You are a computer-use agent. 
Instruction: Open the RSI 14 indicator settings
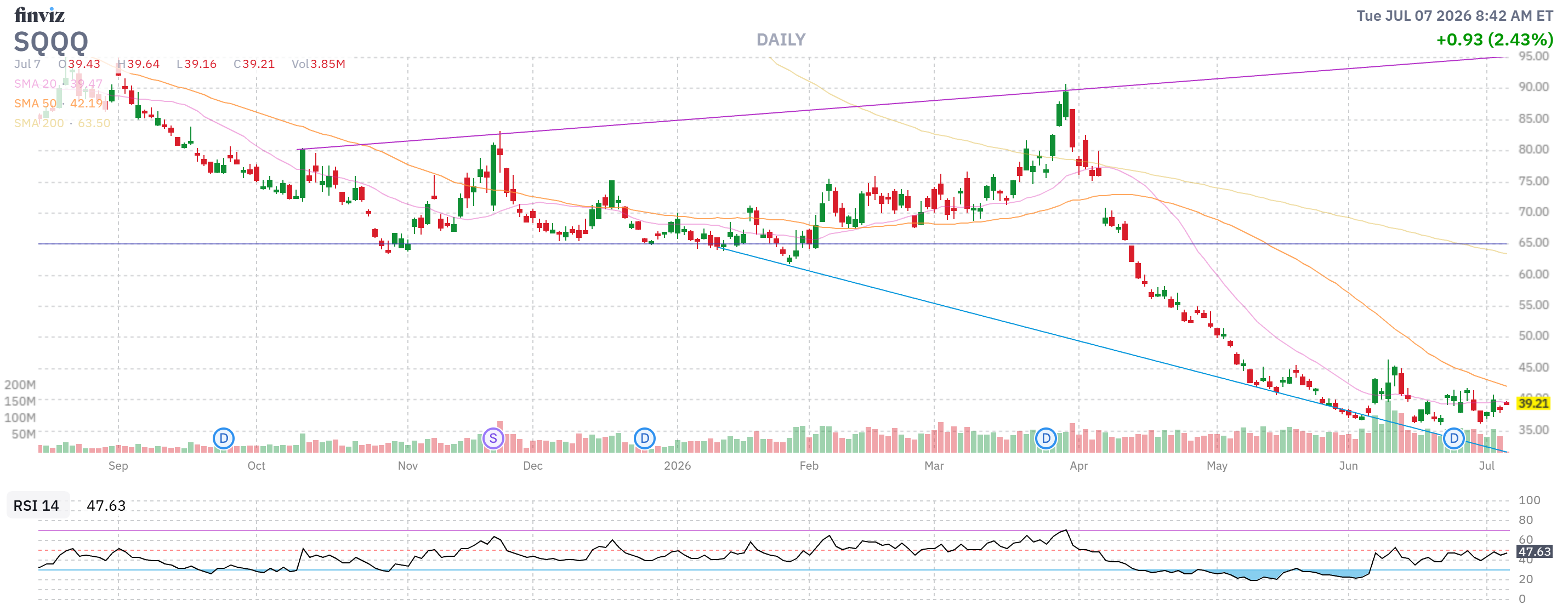pos(37,506)
